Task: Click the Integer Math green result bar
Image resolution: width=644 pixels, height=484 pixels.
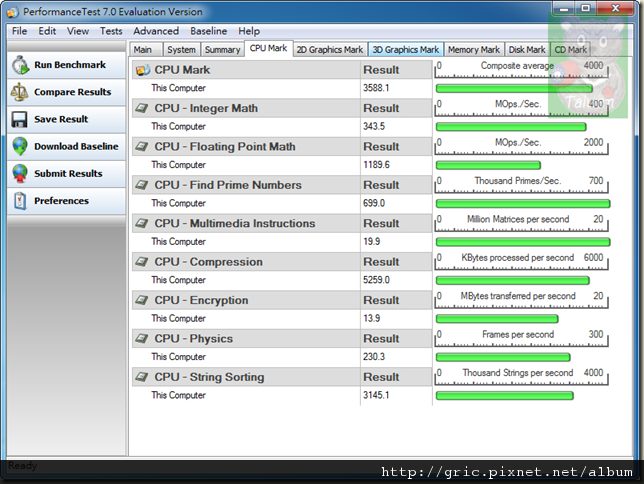Action: (511, 127)
